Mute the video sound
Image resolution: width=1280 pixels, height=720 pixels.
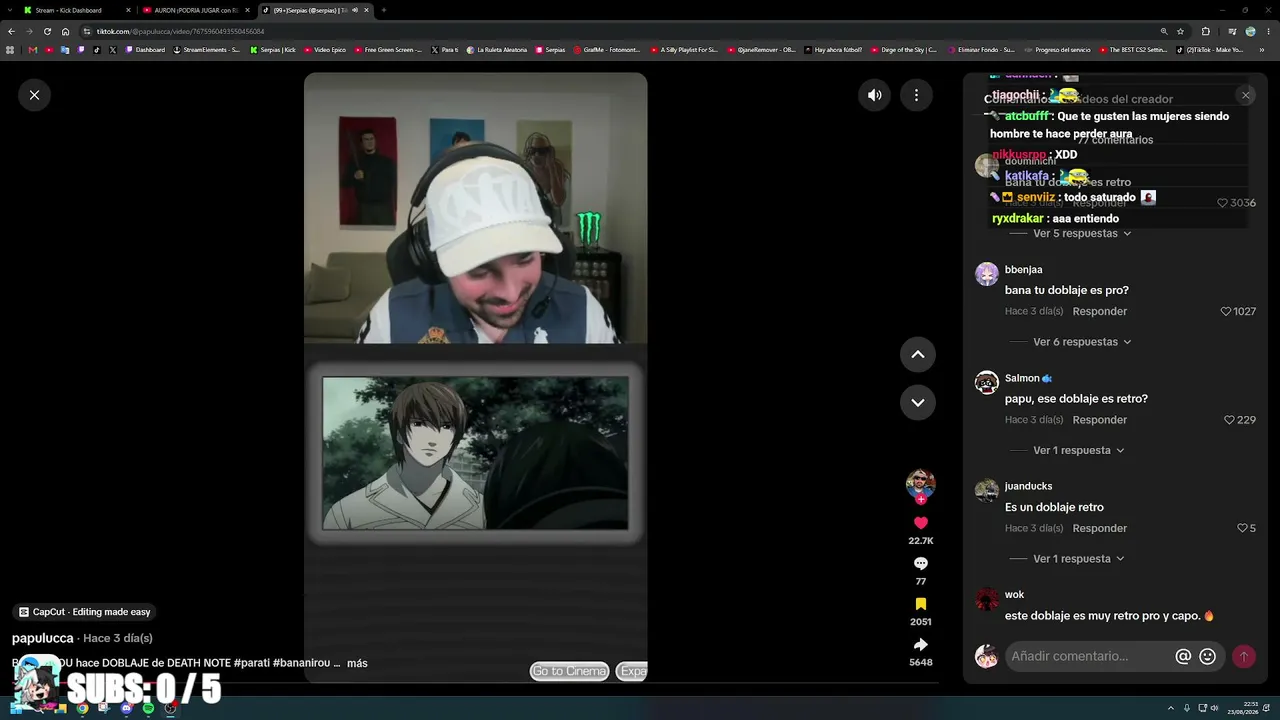pyautogui.click(x=875, y=95)
